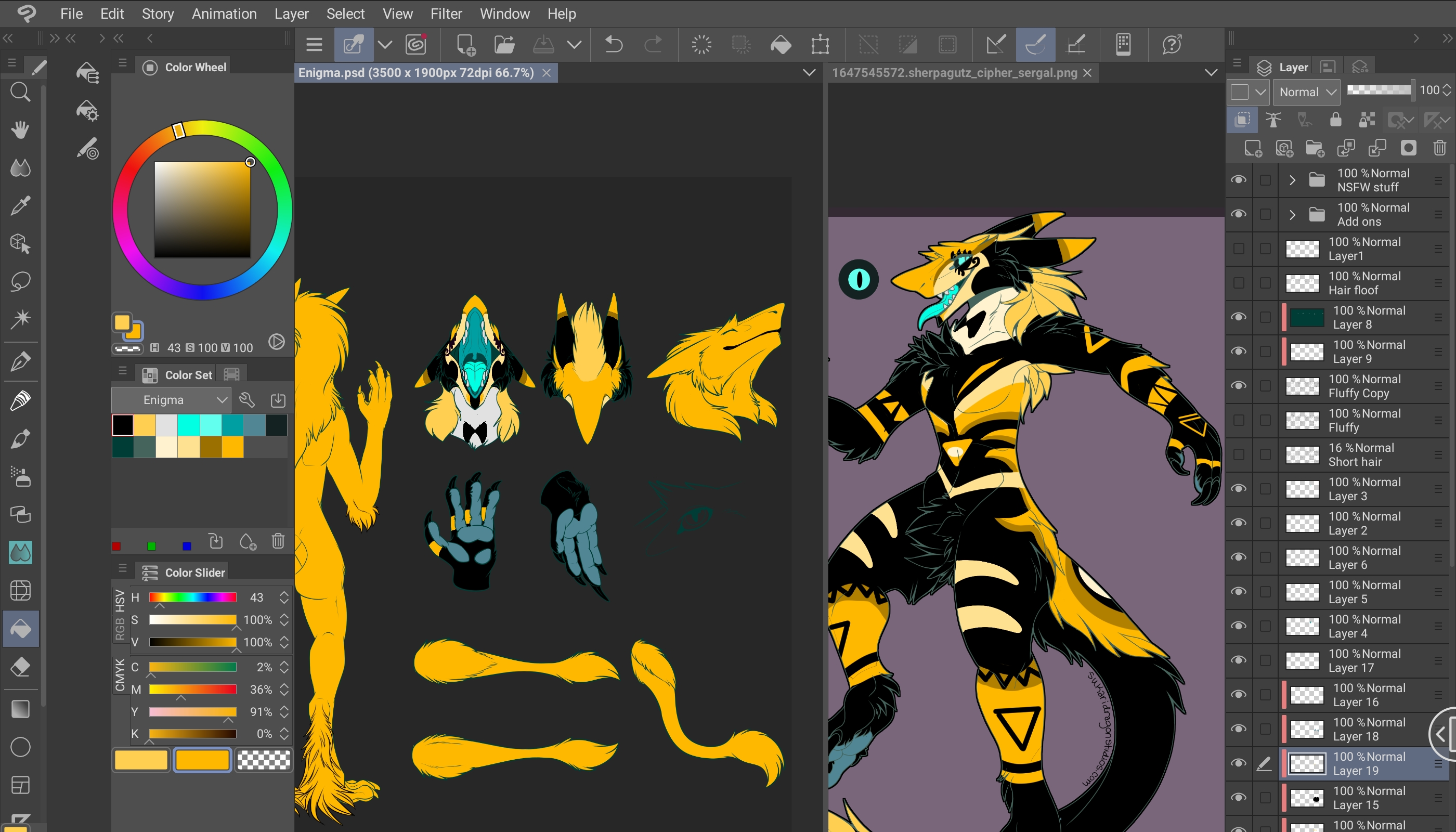Delete color from color set trash icon

pyautogui.click(x=278, y=541)
